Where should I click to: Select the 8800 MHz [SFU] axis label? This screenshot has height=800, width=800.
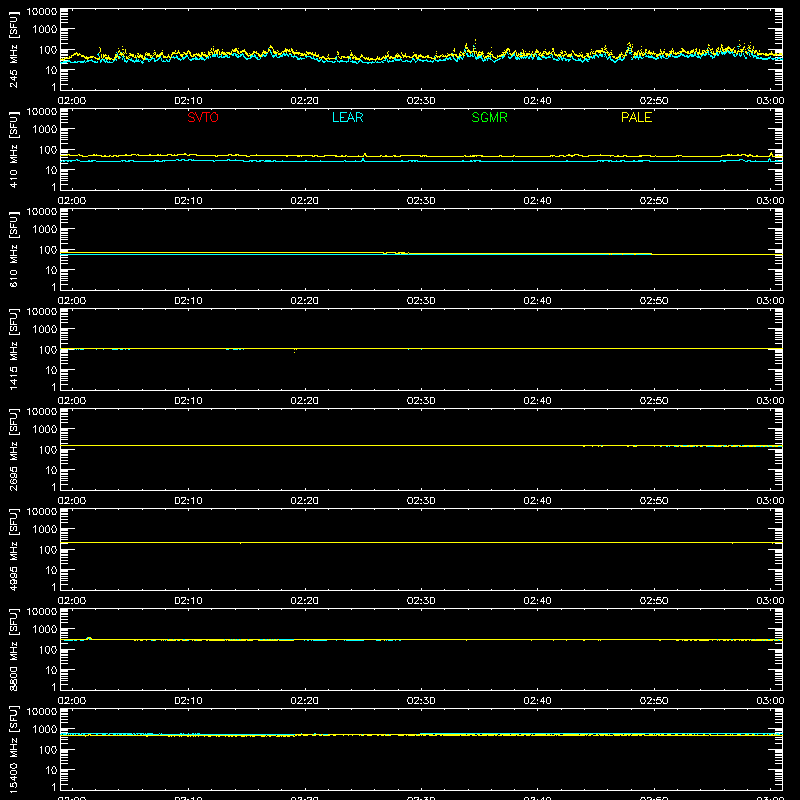point(13,650)
